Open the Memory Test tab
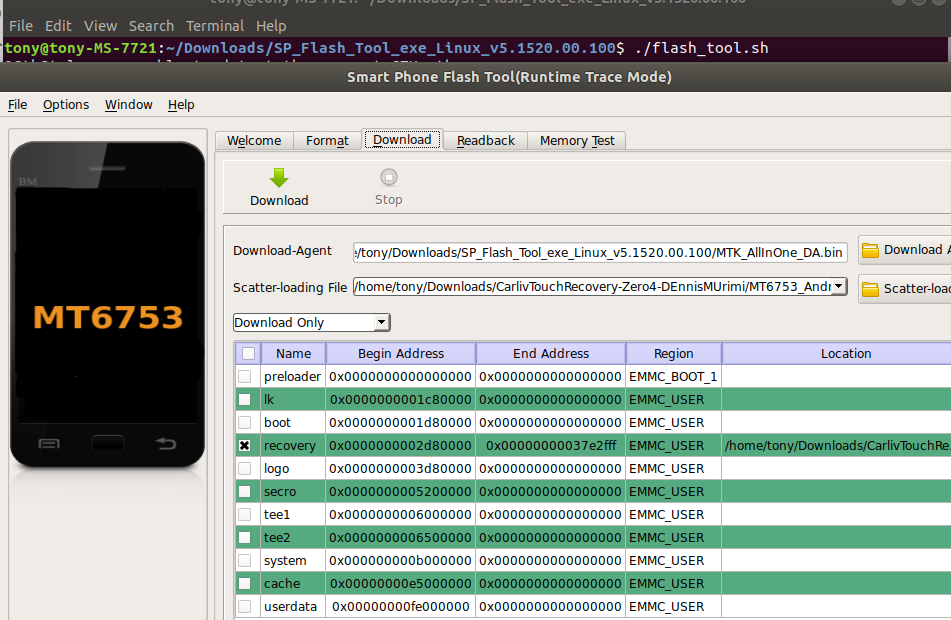This screenshot has height=620, width=951. click(576, 140)
